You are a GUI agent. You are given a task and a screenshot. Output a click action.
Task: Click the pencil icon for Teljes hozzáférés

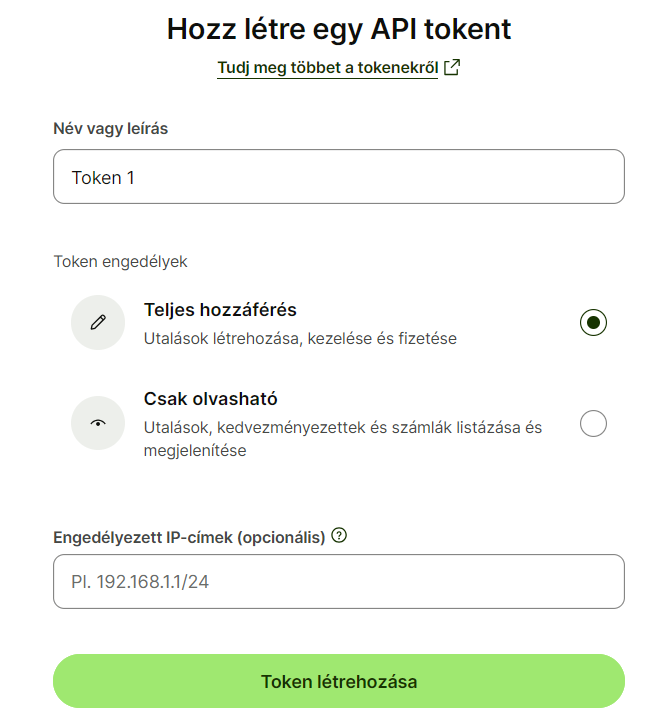coord(98,322)
